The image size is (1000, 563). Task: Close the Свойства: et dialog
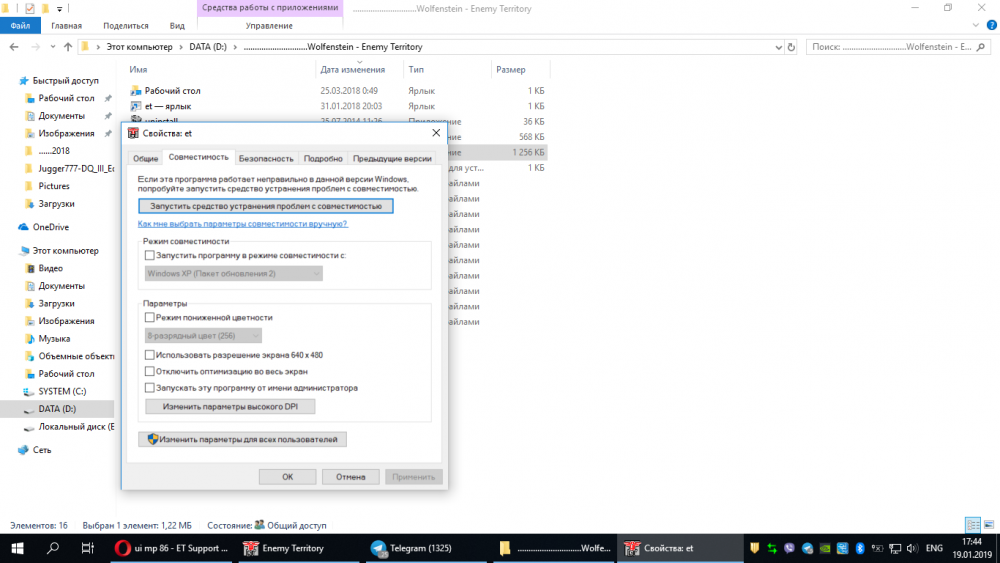pyautogui.click(x=436, y=133)
